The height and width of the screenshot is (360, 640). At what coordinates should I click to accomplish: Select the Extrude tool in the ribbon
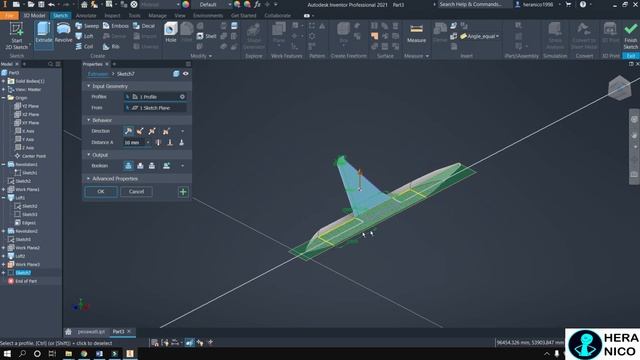click(44, 33)
